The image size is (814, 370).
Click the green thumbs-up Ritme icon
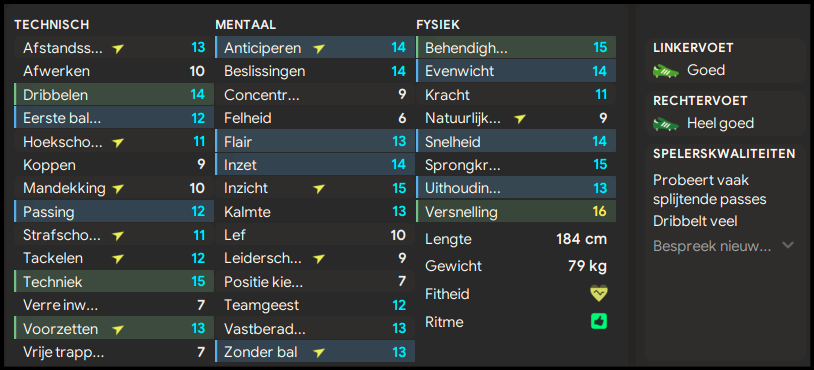[x=599, y=322]
